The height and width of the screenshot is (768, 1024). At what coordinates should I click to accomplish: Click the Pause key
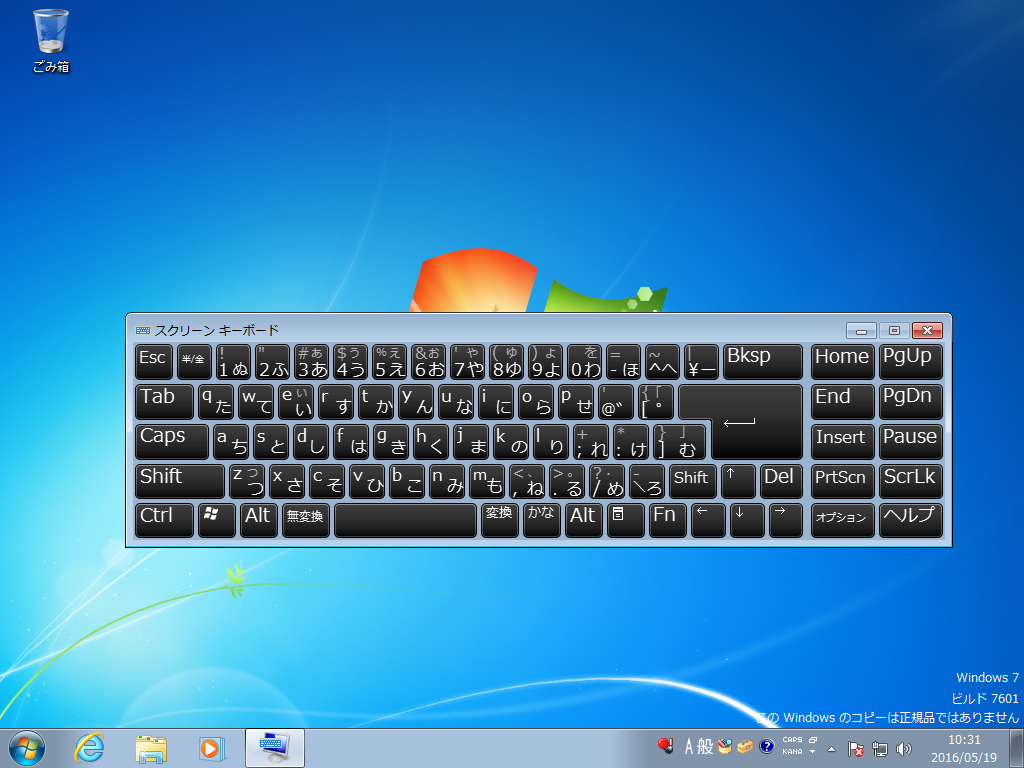[x=910, y=441]
